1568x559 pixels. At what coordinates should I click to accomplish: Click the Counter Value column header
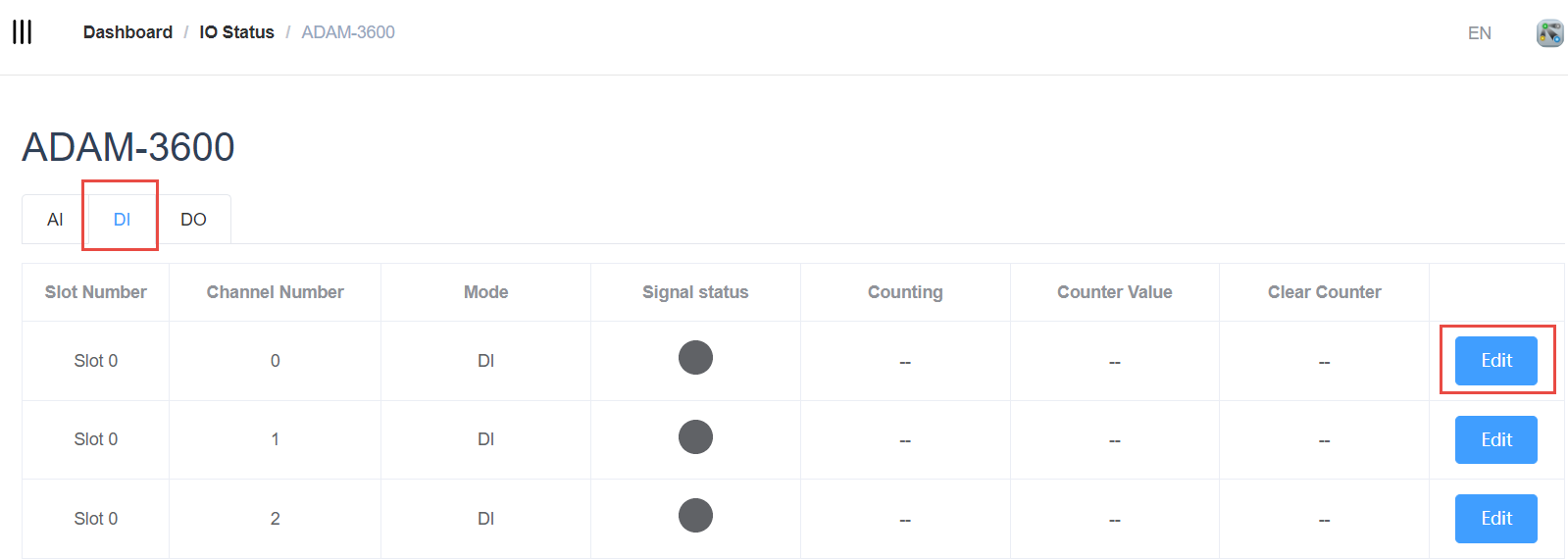(1114, 292)
